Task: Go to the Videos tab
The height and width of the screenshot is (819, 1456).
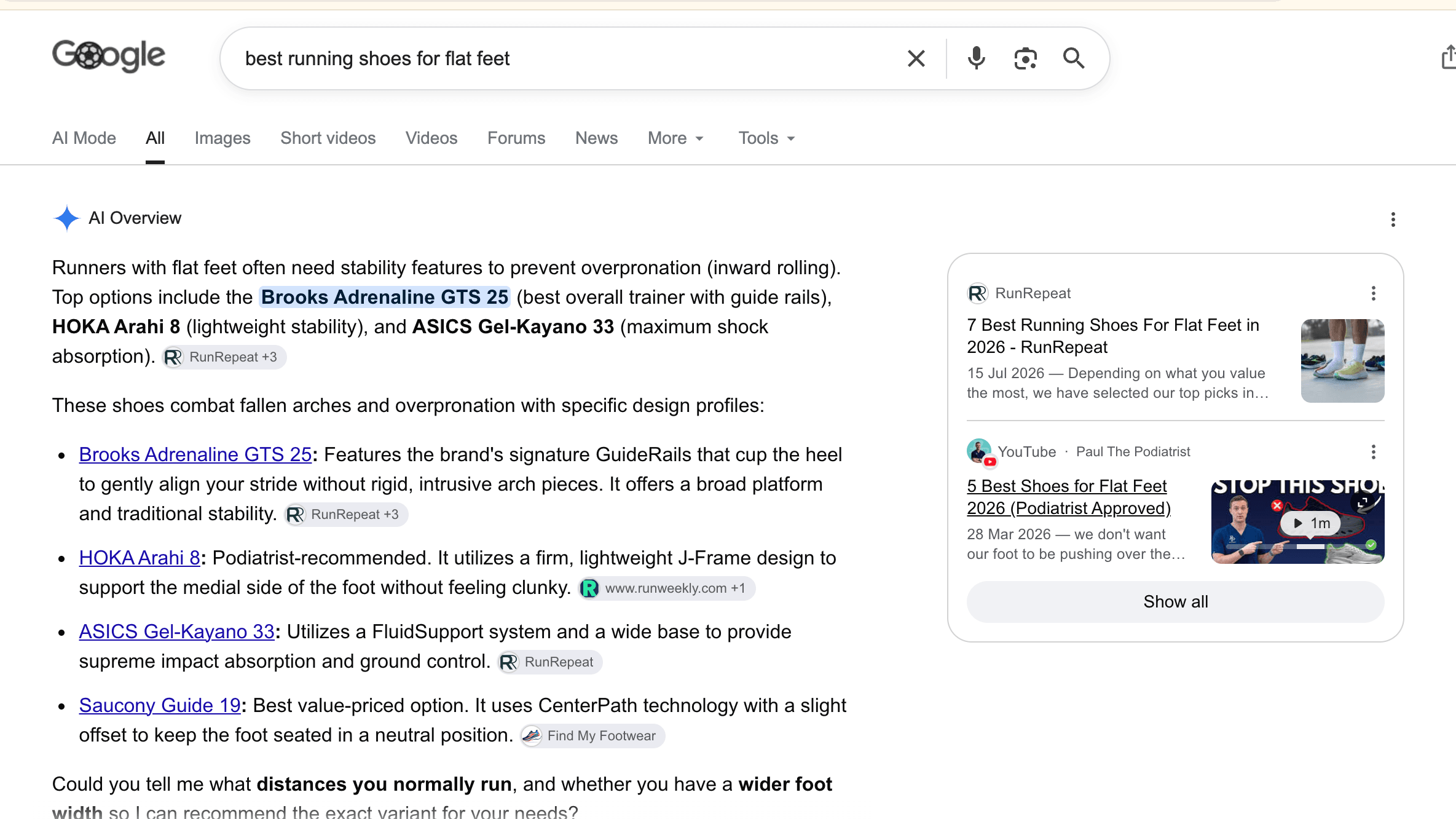Action: (431, 138)
